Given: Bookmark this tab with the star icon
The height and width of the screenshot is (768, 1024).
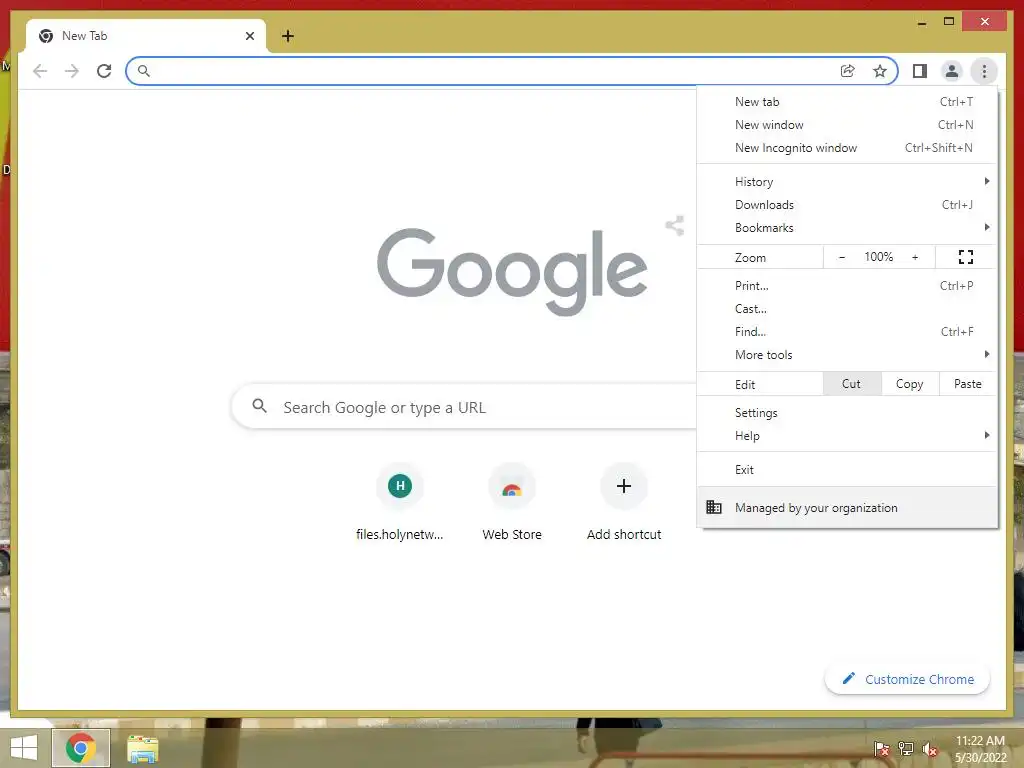Looking at the screenshot, I should 880,71.
